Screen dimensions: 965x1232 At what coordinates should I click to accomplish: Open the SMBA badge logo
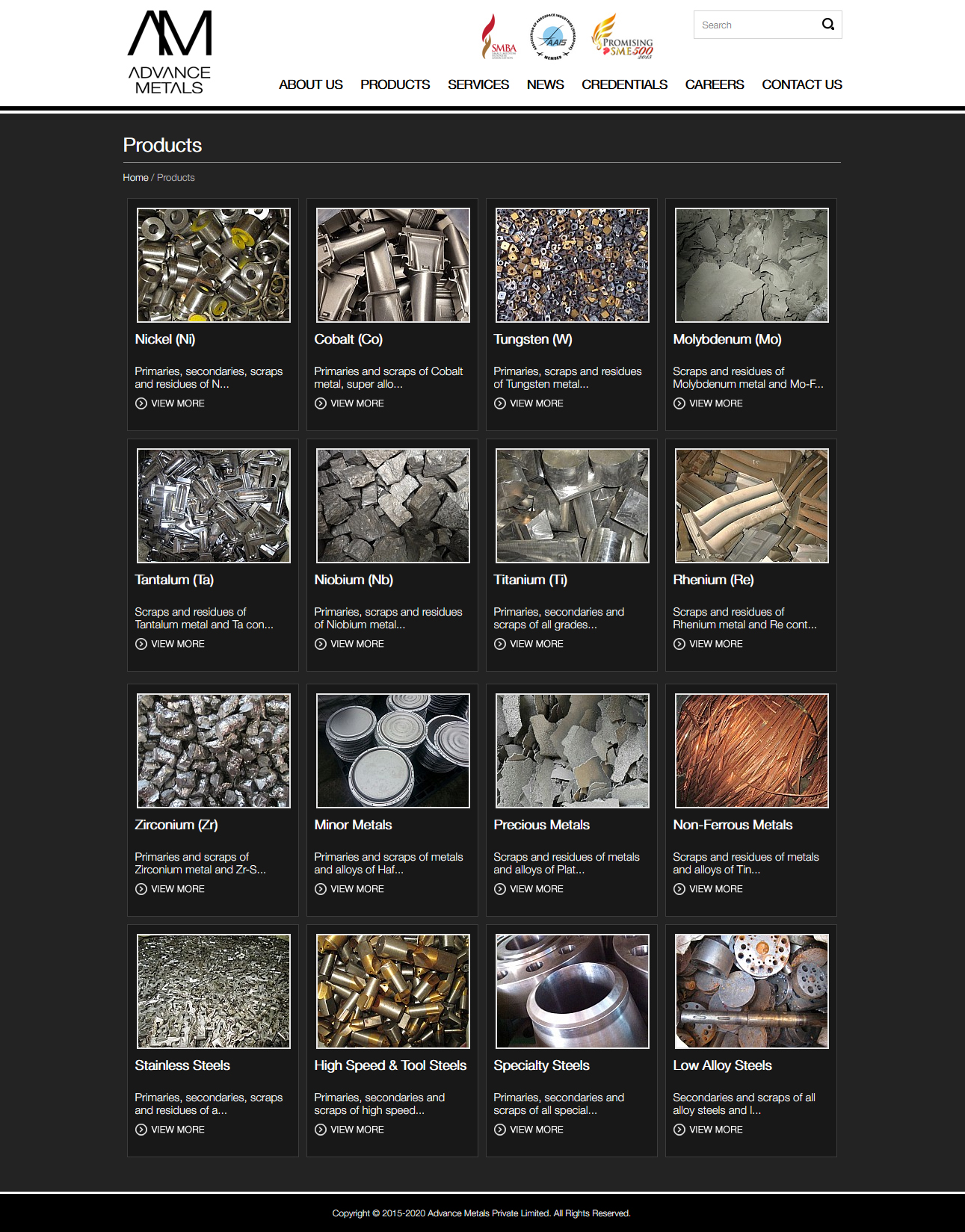(x=499, y=37)
